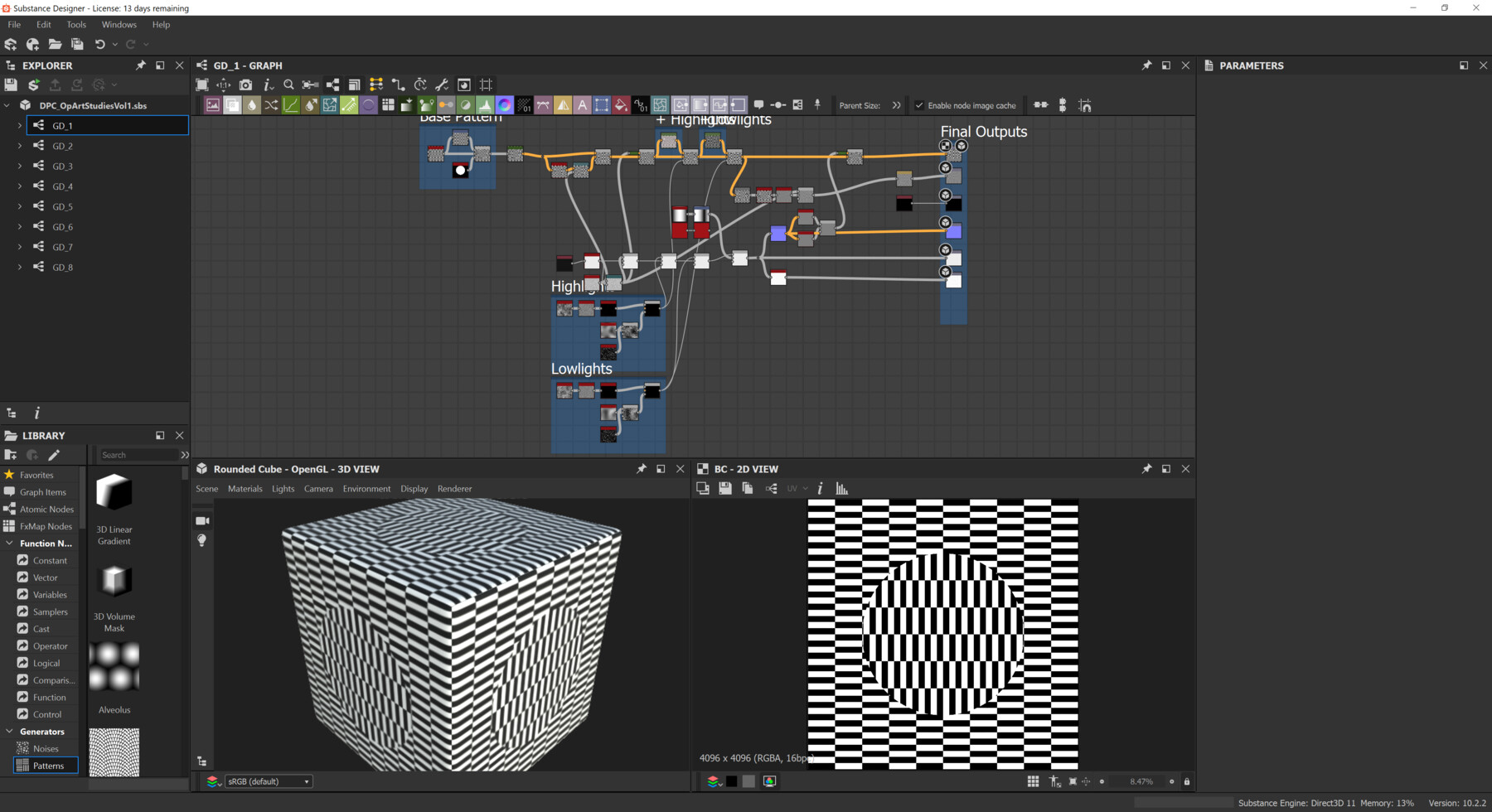This screenshot has width=1492, height=812.
Task: Toggle tiling grid icon in 2D view
Action: 1033,781
